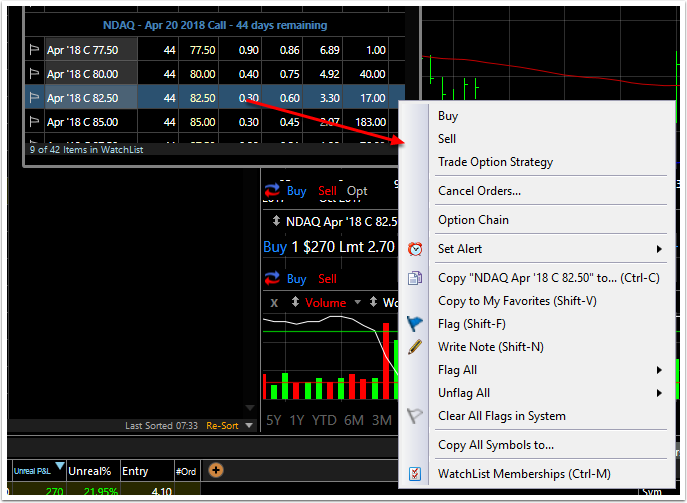Select Write Note (Shift-N)
The height and width of the screenshot is (503, 687).
(x=491, y=347)
